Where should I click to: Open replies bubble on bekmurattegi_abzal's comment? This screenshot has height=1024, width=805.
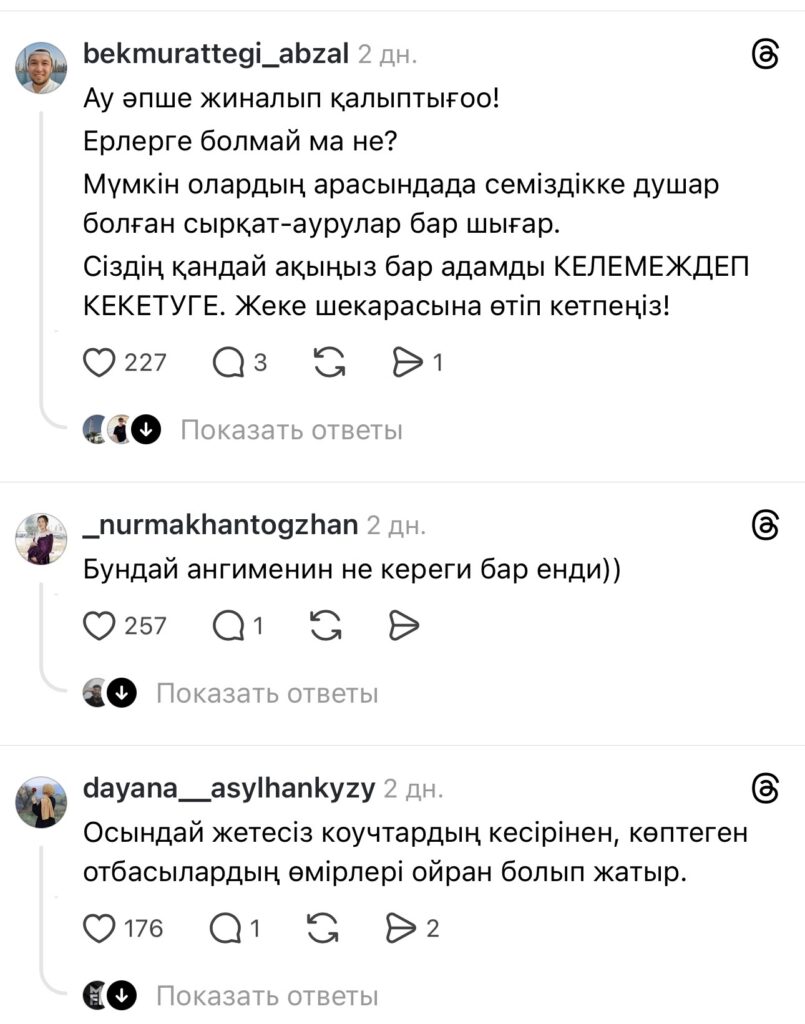(x=229, y=364)
